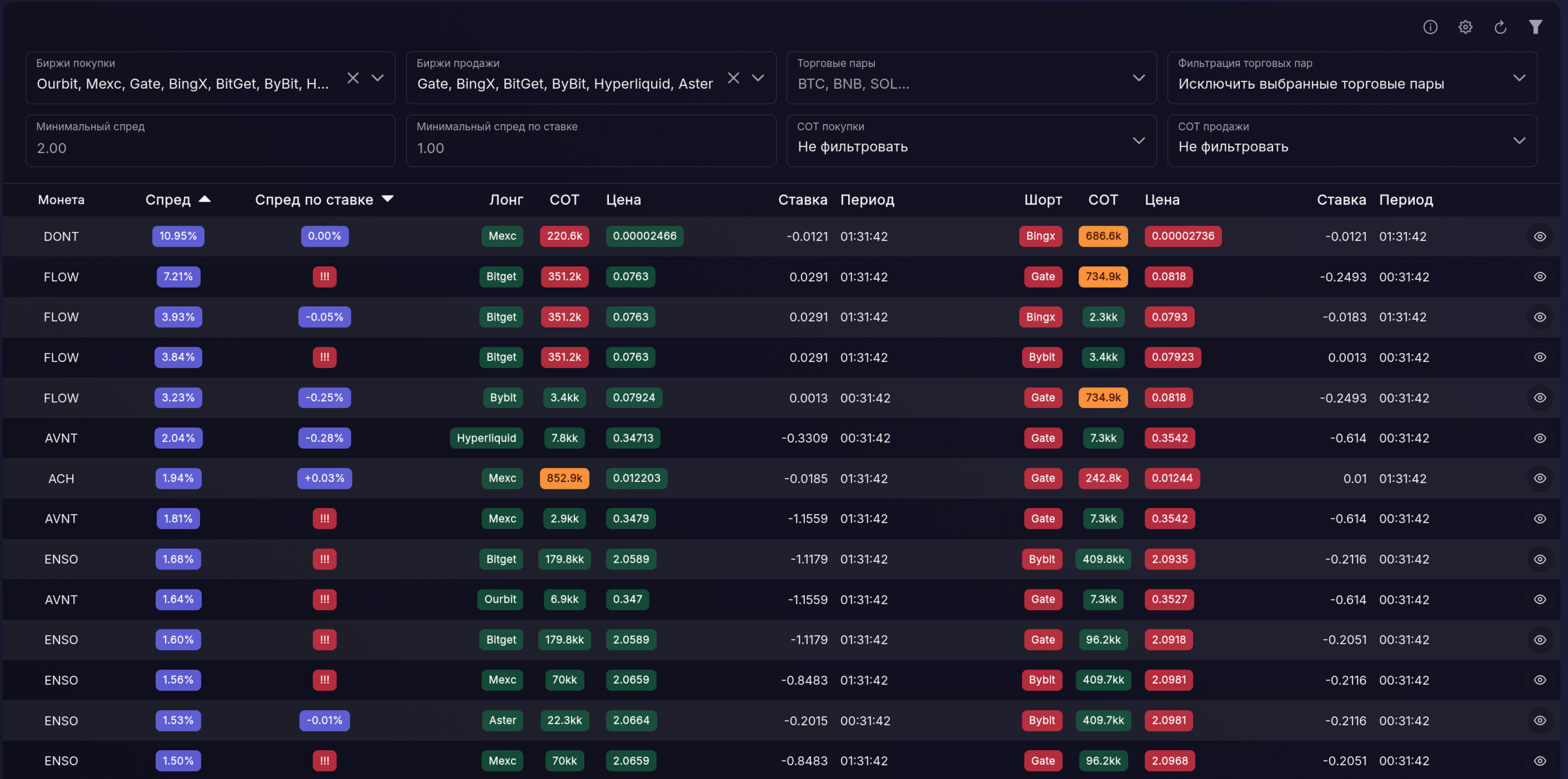Viewport: 1568px width, 779px height.
Task: Toggle the filter funnel icon
Action: pyautogui.click(x=1535, y=27)
